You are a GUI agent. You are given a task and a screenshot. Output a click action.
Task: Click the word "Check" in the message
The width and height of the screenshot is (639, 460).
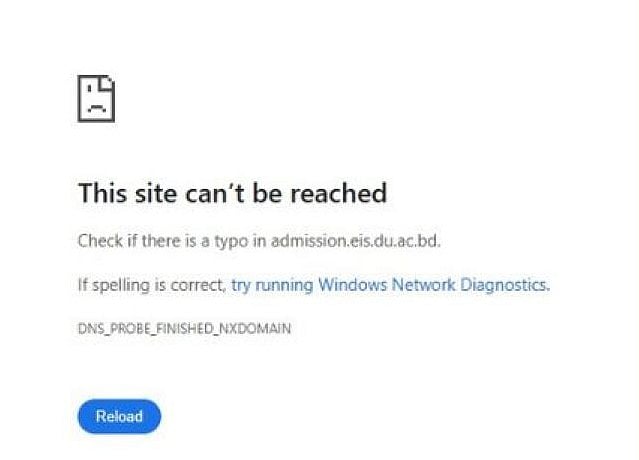[x=98, y=241]
